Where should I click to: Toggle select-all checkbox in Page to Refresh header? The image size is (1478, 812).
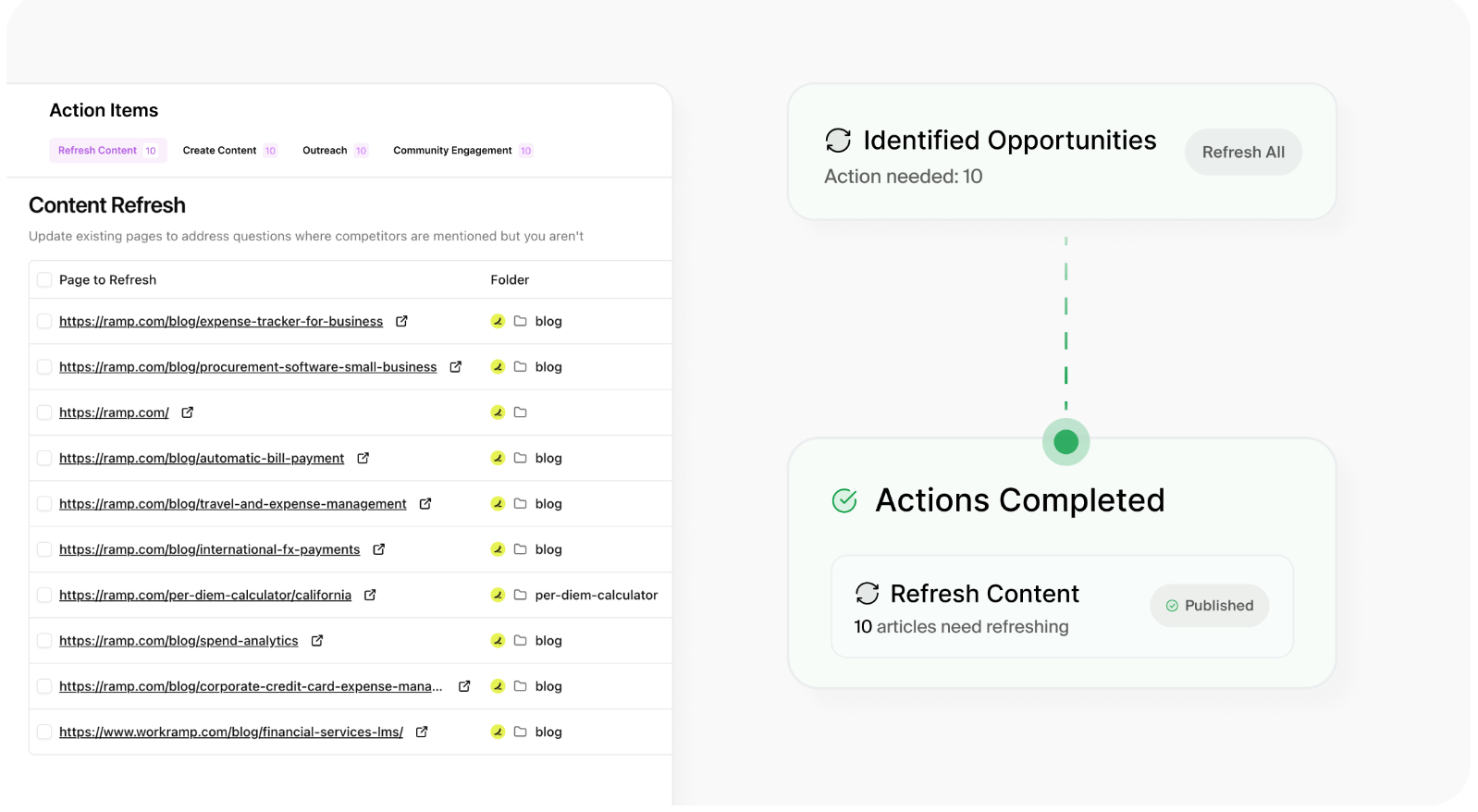click(44, 279)
